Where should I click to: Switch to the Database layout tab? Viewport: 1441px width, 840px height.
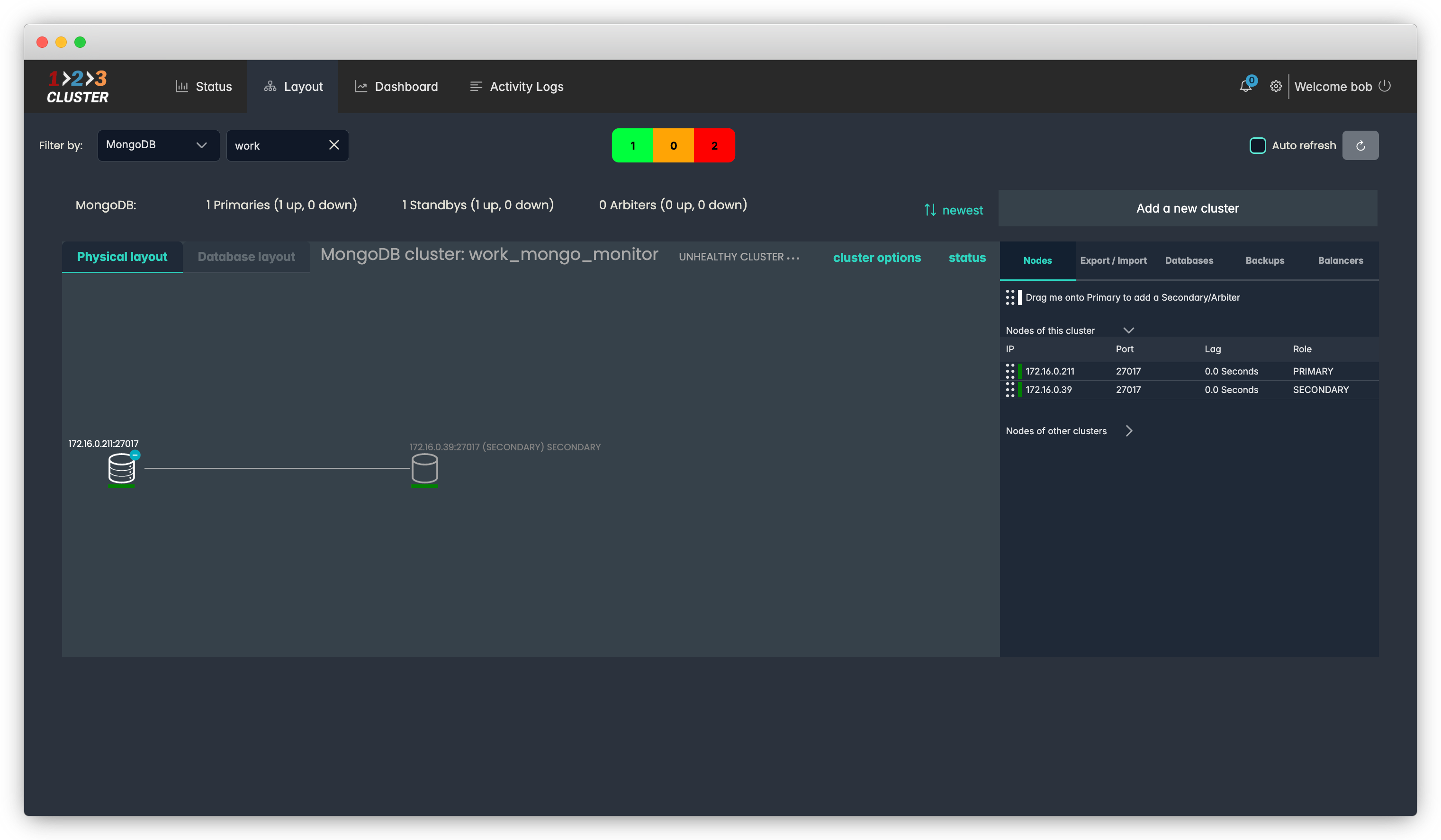coord(246,257)
